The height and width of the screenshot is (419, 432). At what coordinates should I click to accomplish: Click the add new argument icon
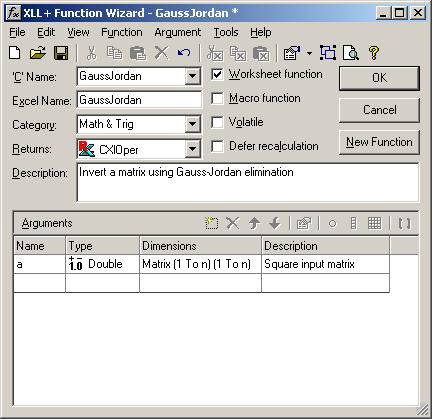[211, 223]
